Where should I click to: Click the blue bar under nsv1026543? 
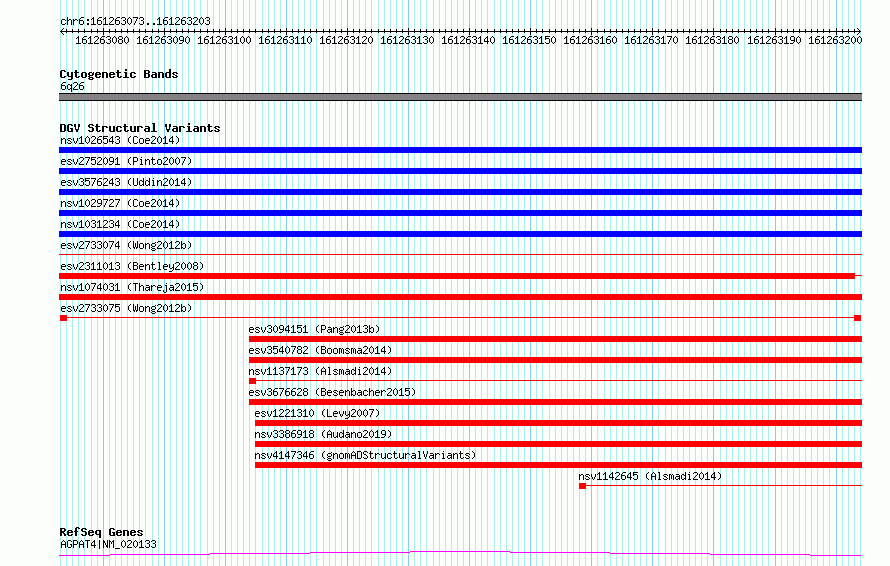click(460, 150)
